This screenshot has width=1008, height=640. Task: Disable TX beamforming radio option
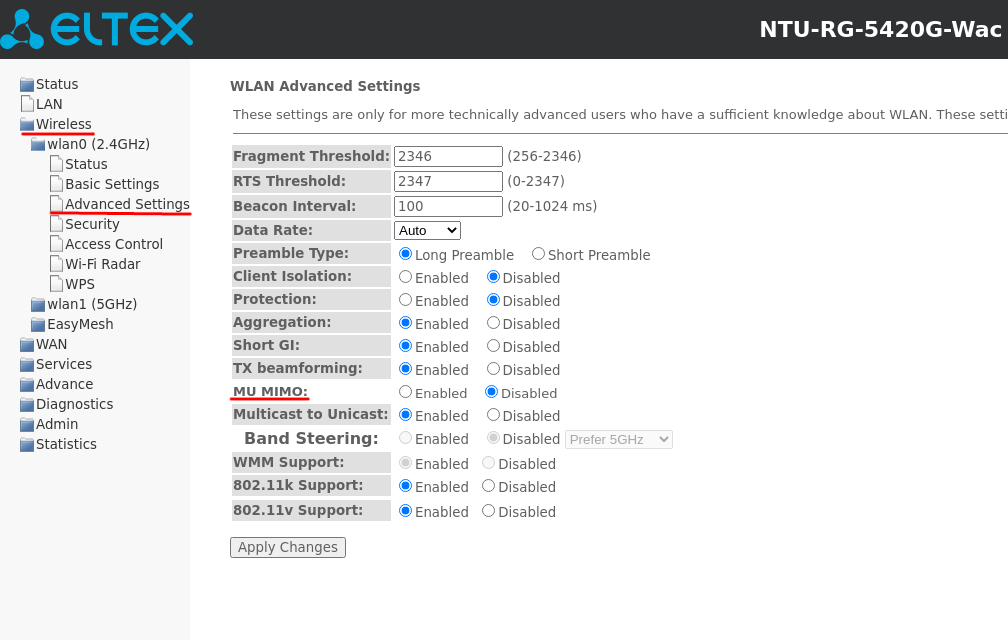tap(493, 369)
